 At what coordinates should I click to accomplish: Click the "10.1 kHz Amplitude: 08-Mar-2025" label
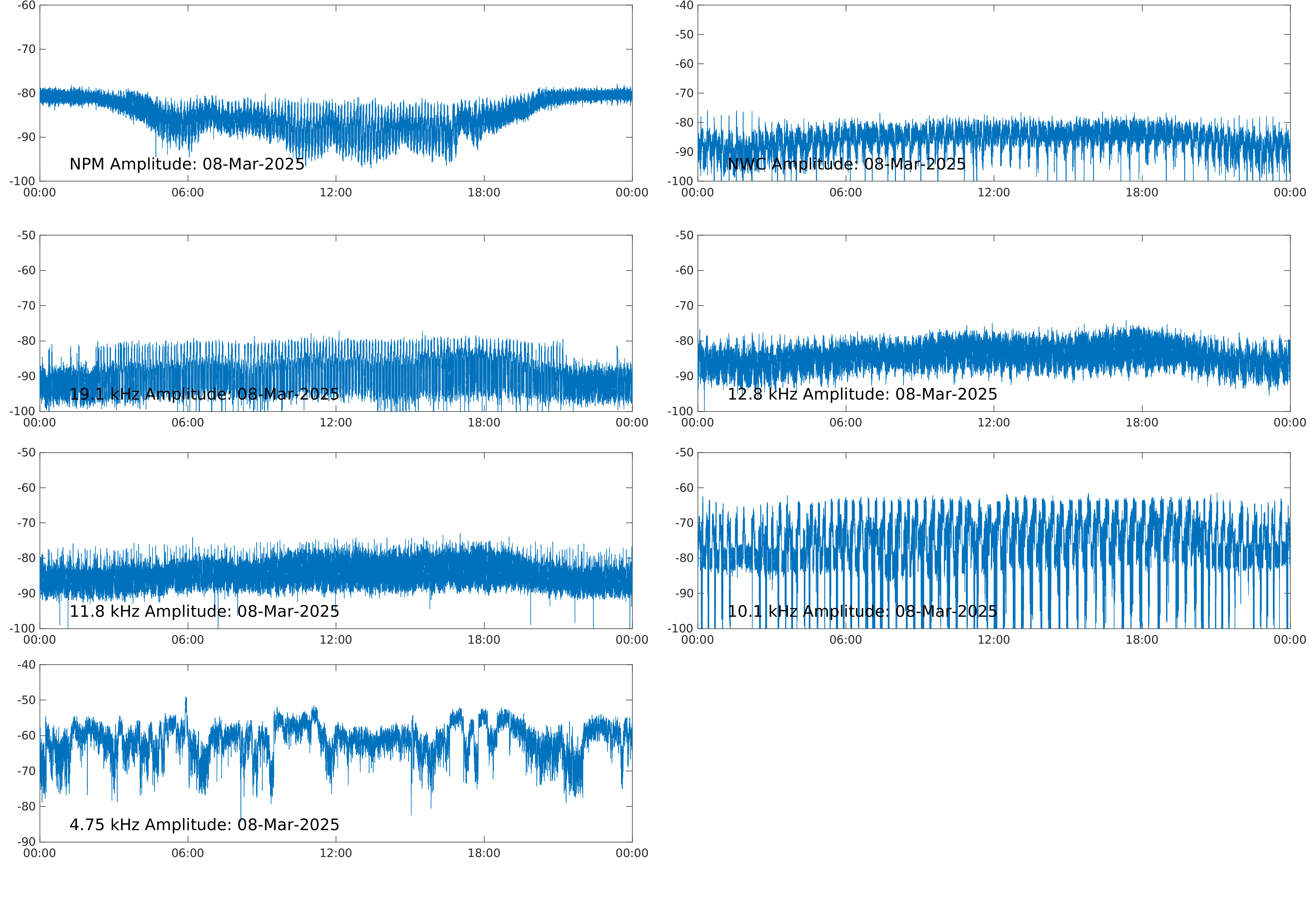pos(862,611)
